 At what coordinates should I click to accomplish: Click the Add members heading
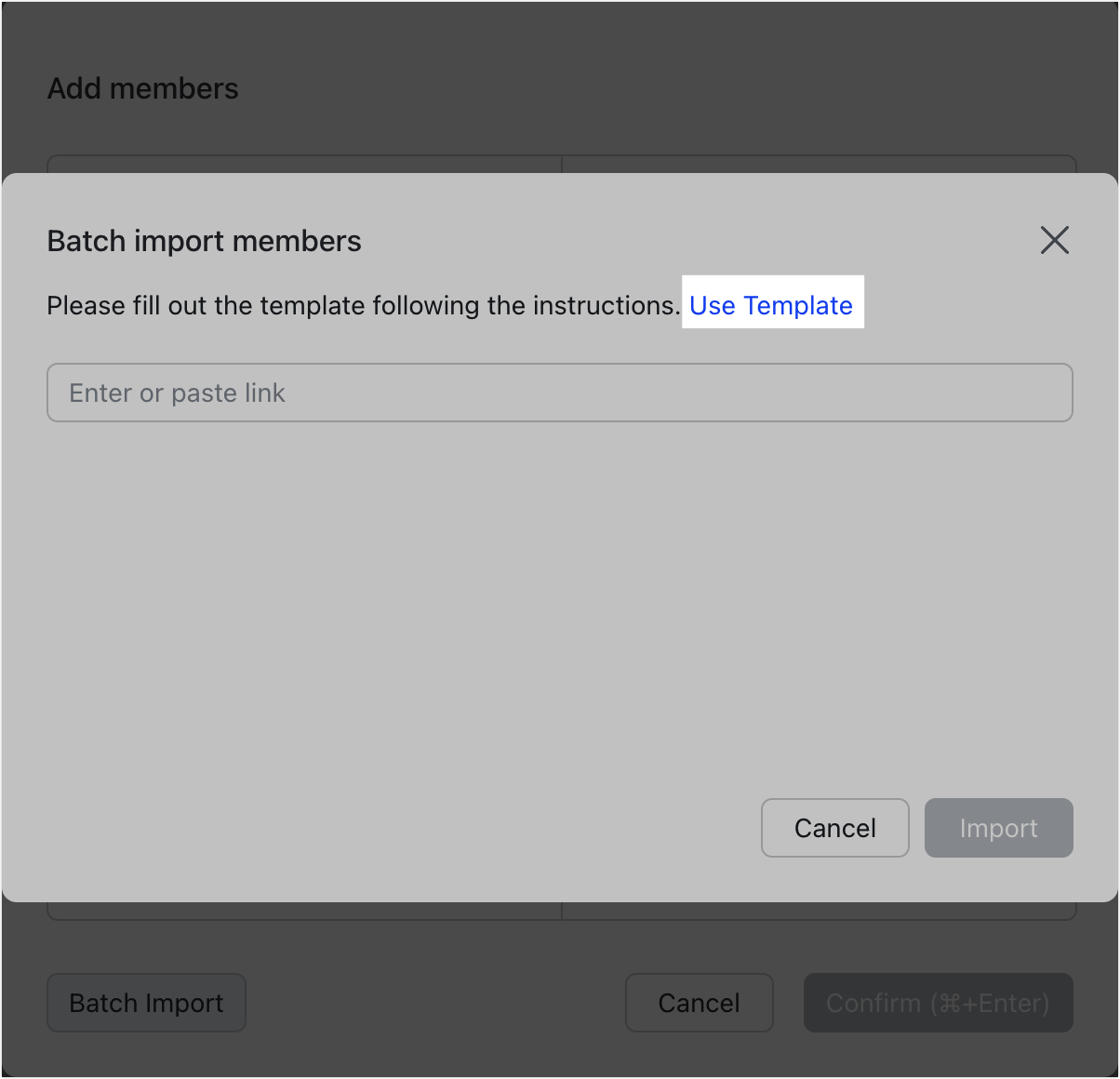[142, 88]
